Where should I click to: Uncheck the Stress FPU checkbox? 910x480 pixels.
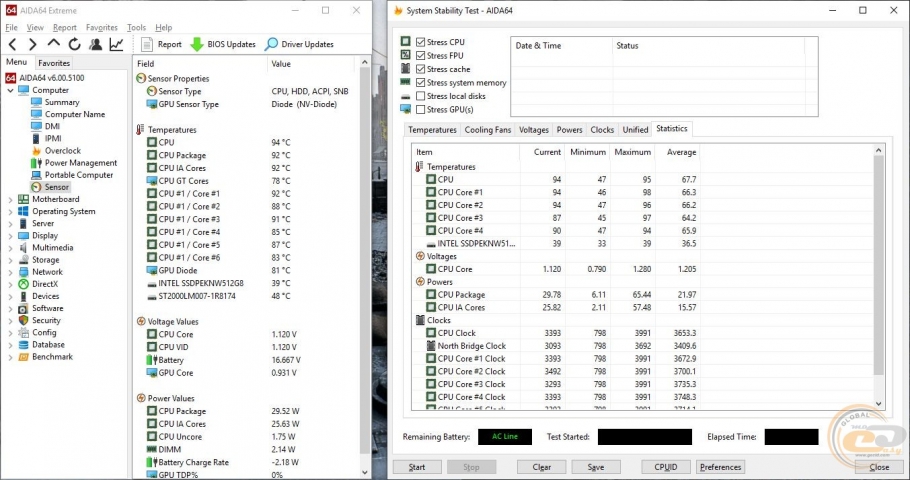pos(421,56)
